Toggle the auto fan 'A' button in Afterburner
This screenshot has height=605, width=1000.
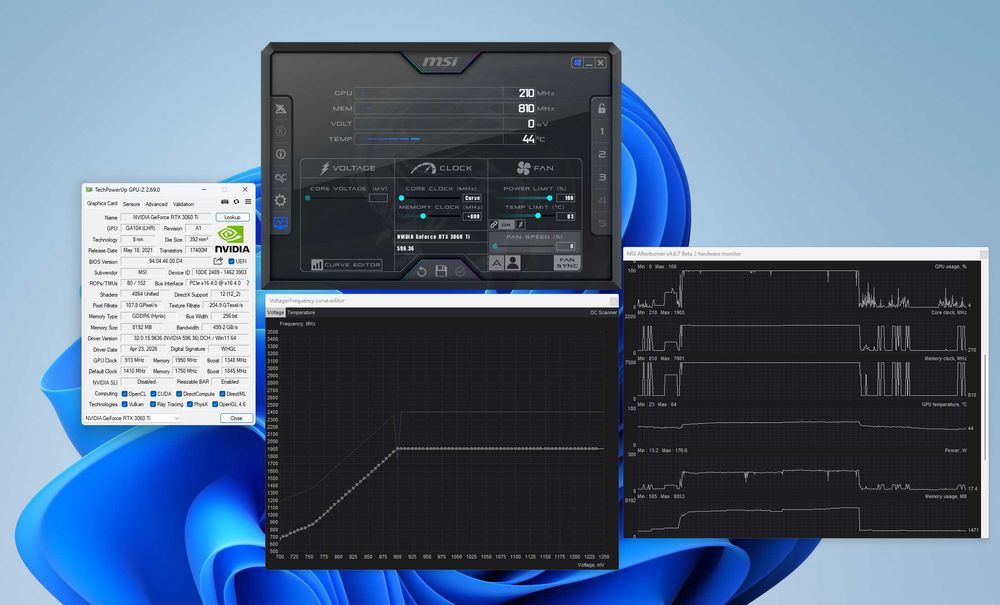[x=497, y=263]
